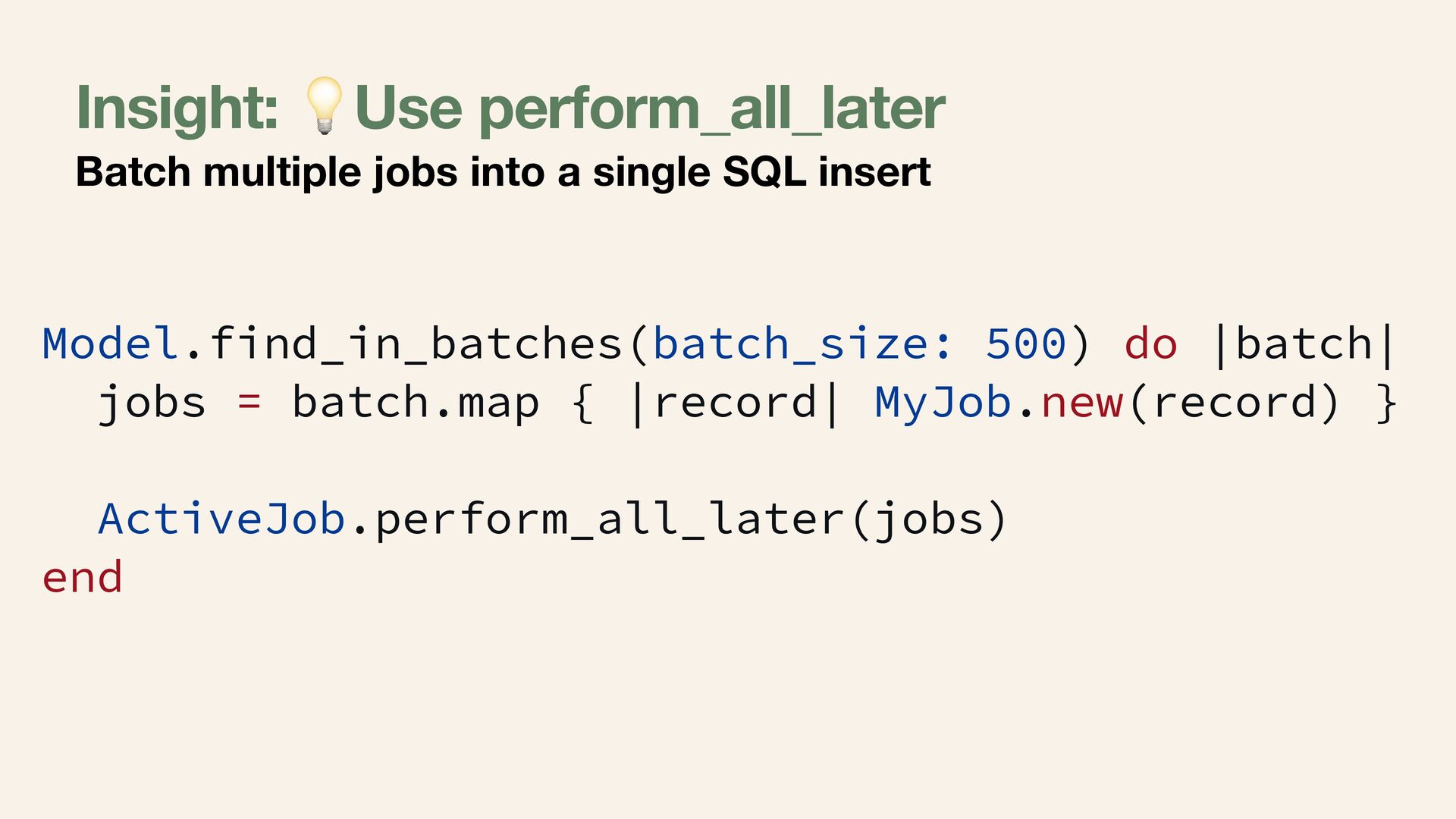Click the light bulb emoji icon
Image resolution: width=1456 pixels, height=819 pixels.
tap(325, 105)
